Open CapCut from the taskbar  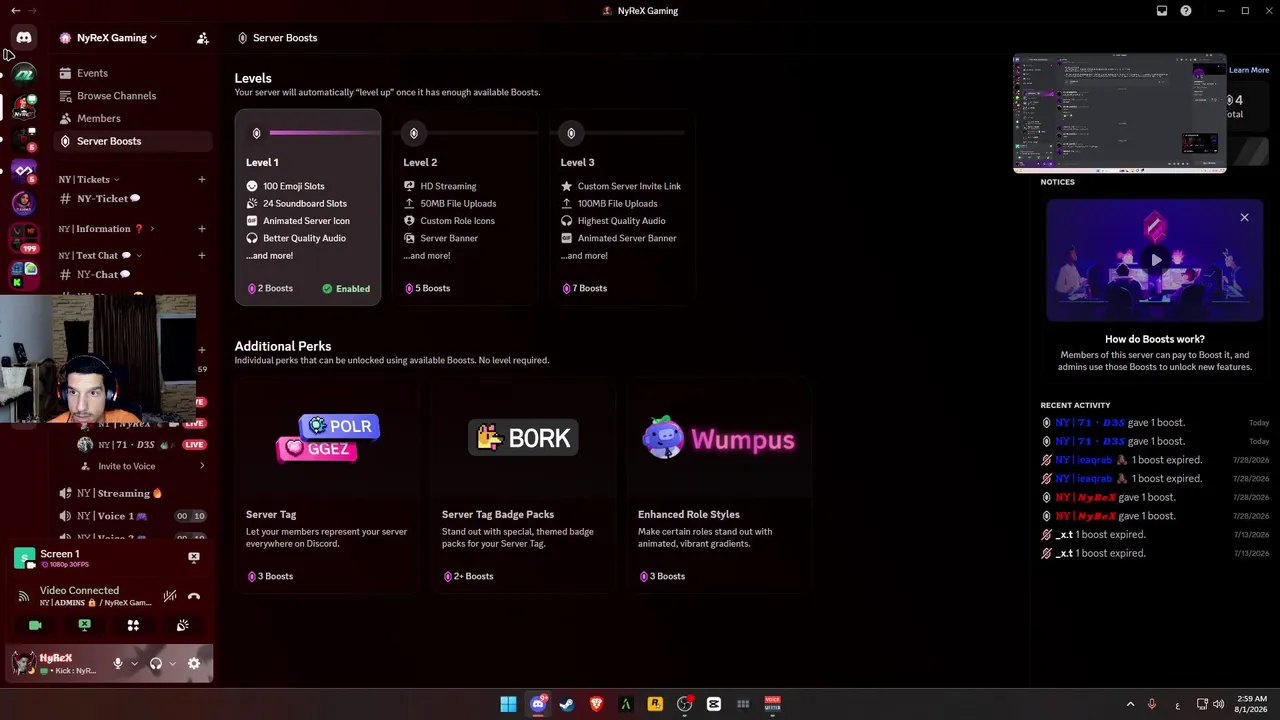(714, 704)
